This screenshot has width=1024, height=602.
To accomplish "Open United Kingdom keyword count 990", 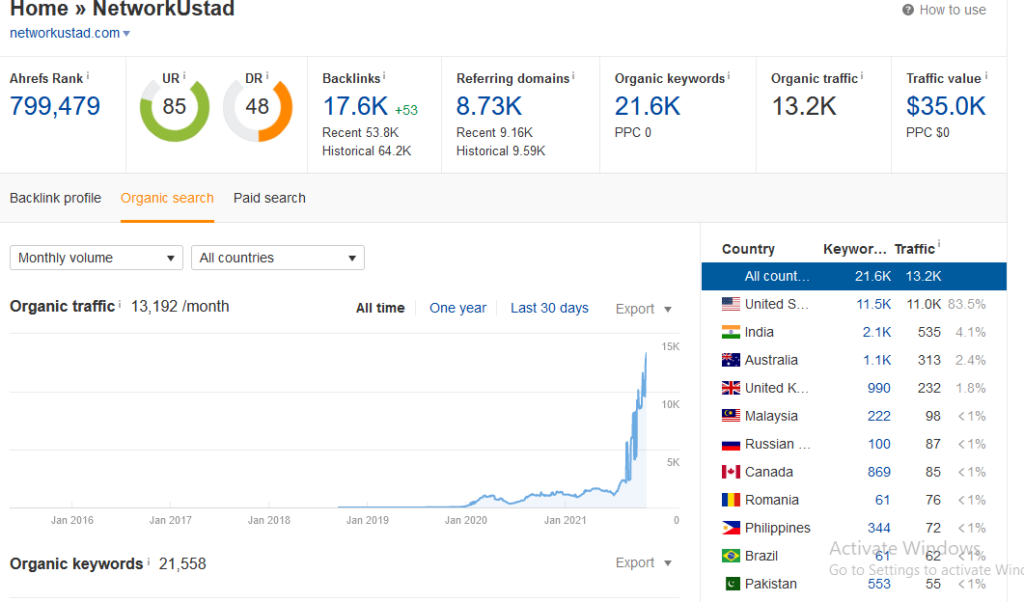I will (x=879, y=388).
